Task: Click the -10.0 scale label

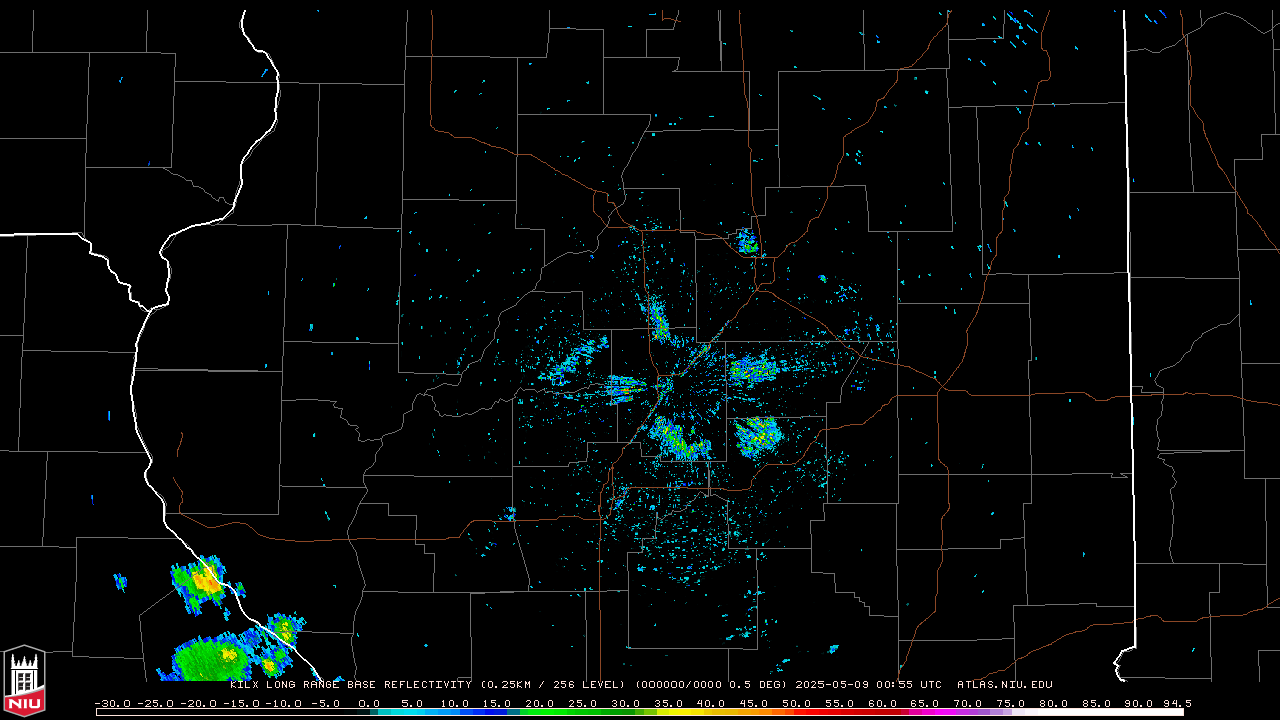Action: point(284,703)
